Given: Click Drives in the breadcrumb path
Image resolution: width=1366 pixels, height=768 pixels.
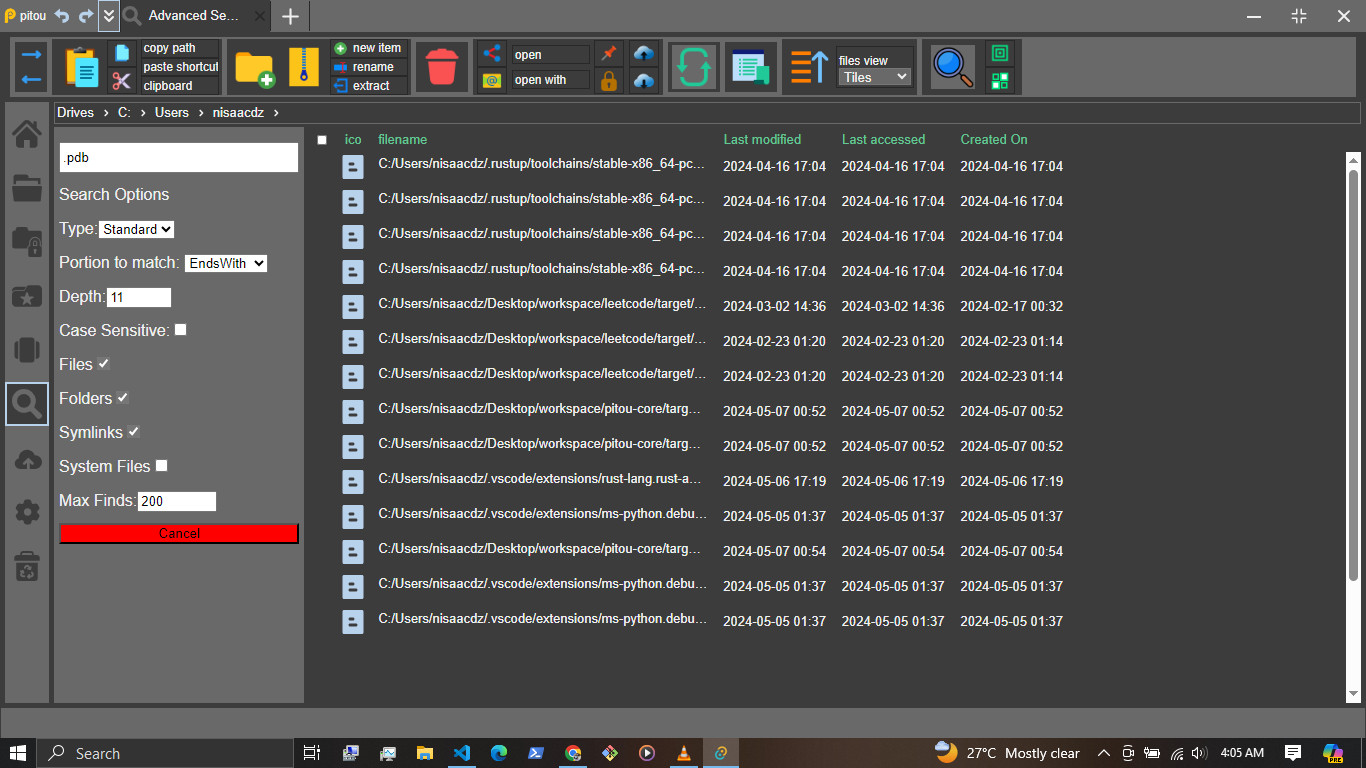Looking at the screenshot, I should point(75,113).
